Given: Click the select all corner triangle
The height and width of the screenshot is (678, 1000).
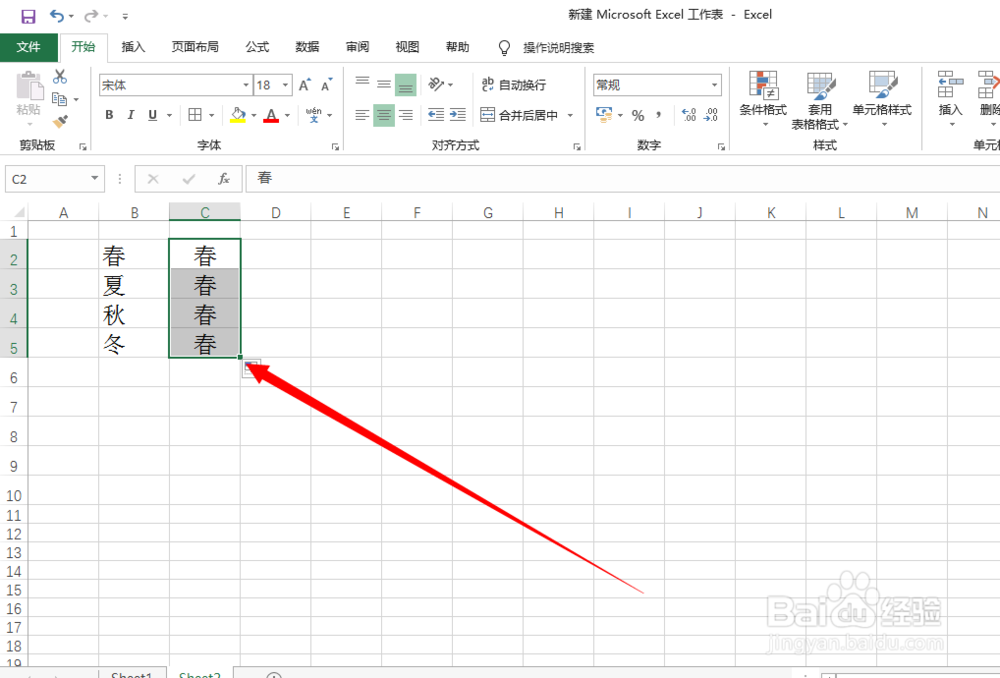Looking at the screenshot, I should pos(18,212).
